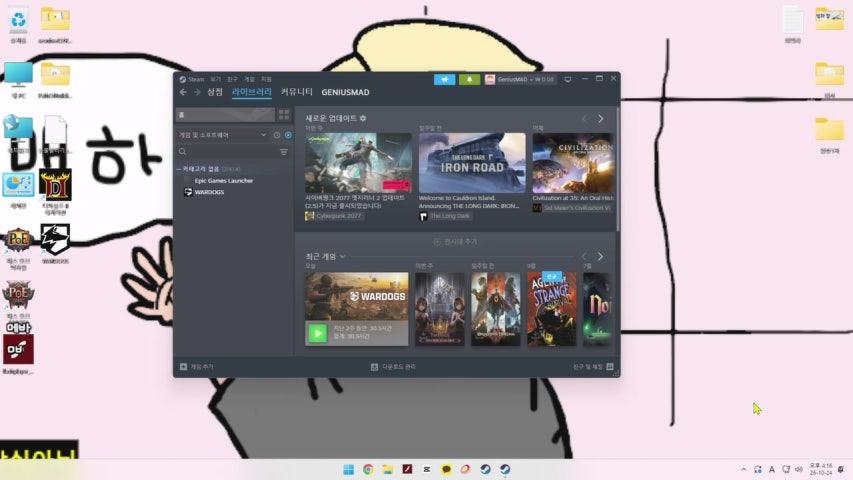Switch to collections grid view
Screen dimensions: 853x480
[x=284, y=114]
